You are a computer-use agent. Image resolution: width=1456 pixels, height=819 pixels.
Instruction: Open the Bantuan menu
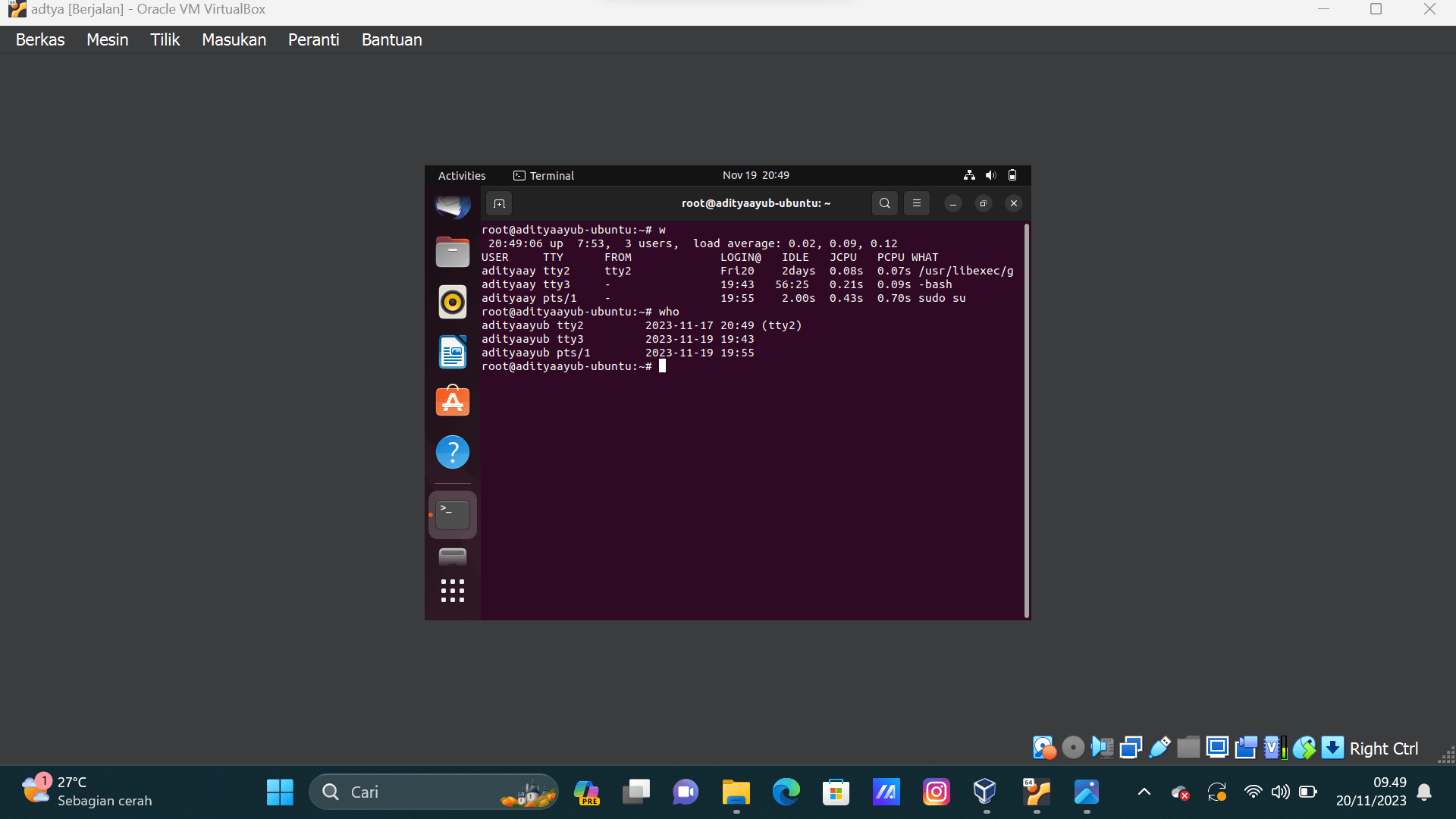(x=391, y=39)
